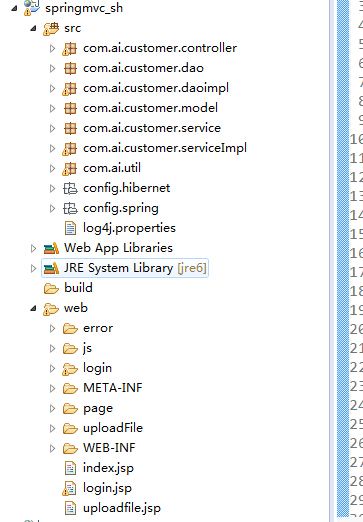363x522 pixels.
Task: Click the src source folder icon
Action: 51,28
